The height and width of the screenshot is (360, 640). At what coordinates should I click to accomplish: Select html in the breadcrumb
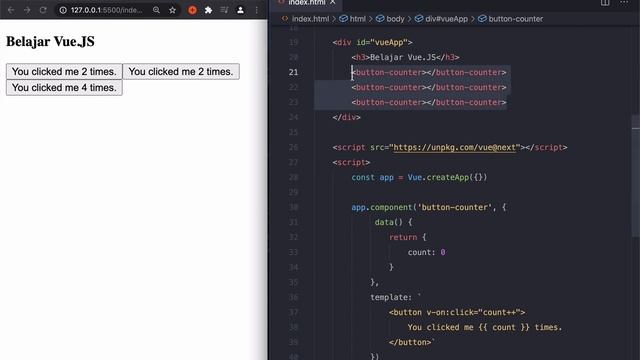point(353,19)
